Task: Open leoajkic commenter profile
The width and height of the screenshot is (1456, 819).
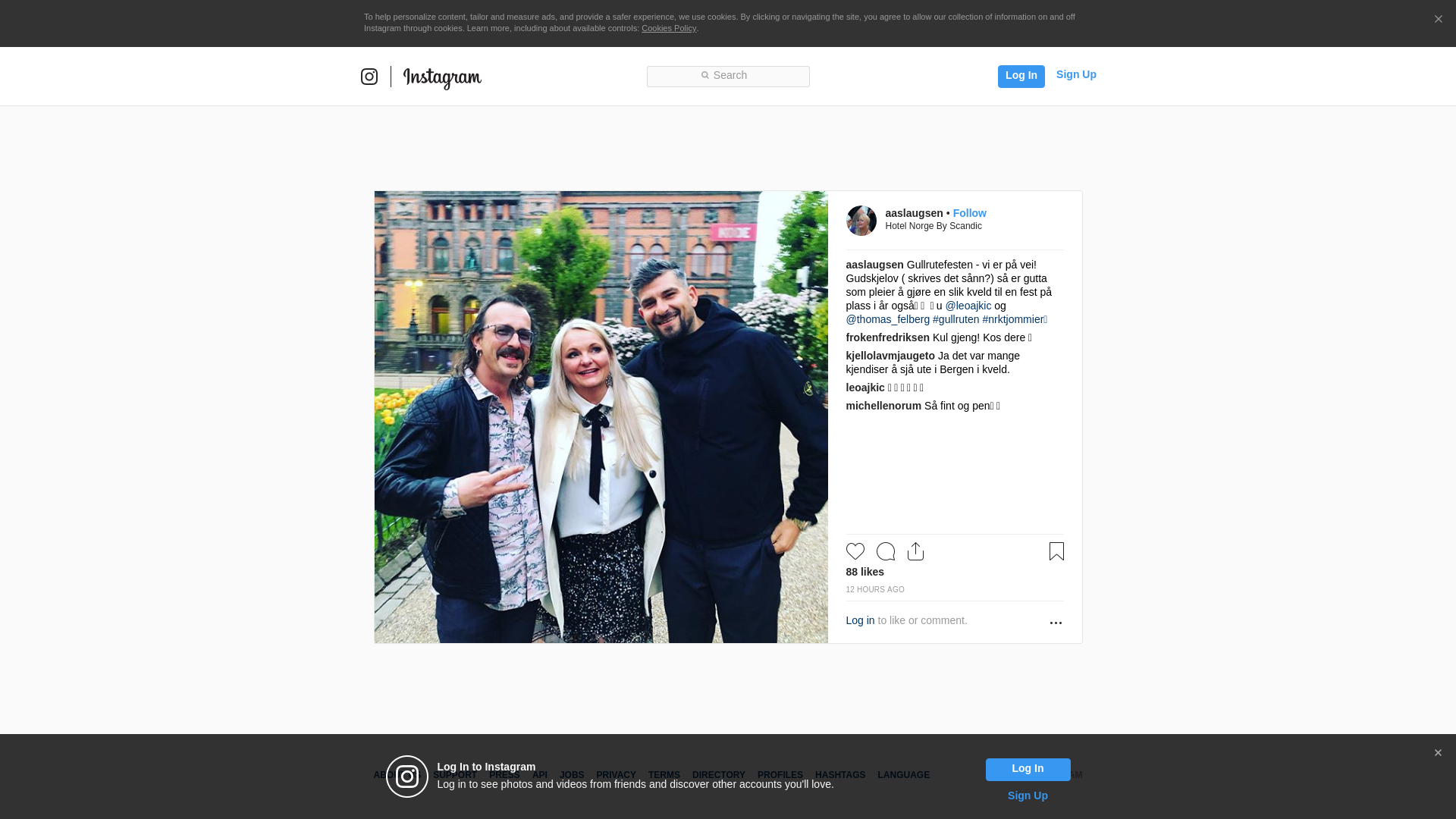Action: [865, 388]
